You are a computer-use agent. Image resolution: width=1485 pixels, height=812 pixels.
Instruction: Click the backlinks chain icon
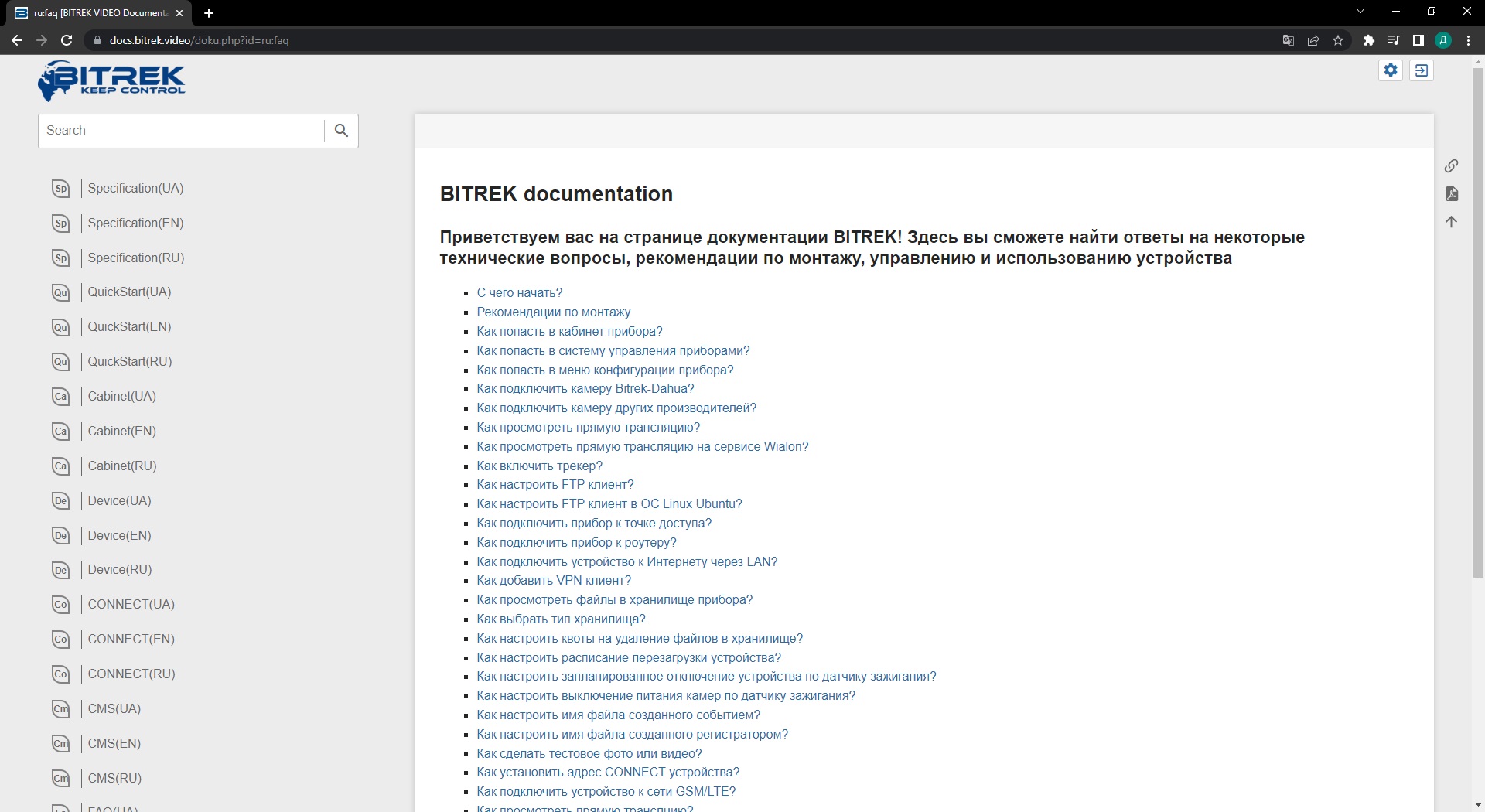(1451, 165)
